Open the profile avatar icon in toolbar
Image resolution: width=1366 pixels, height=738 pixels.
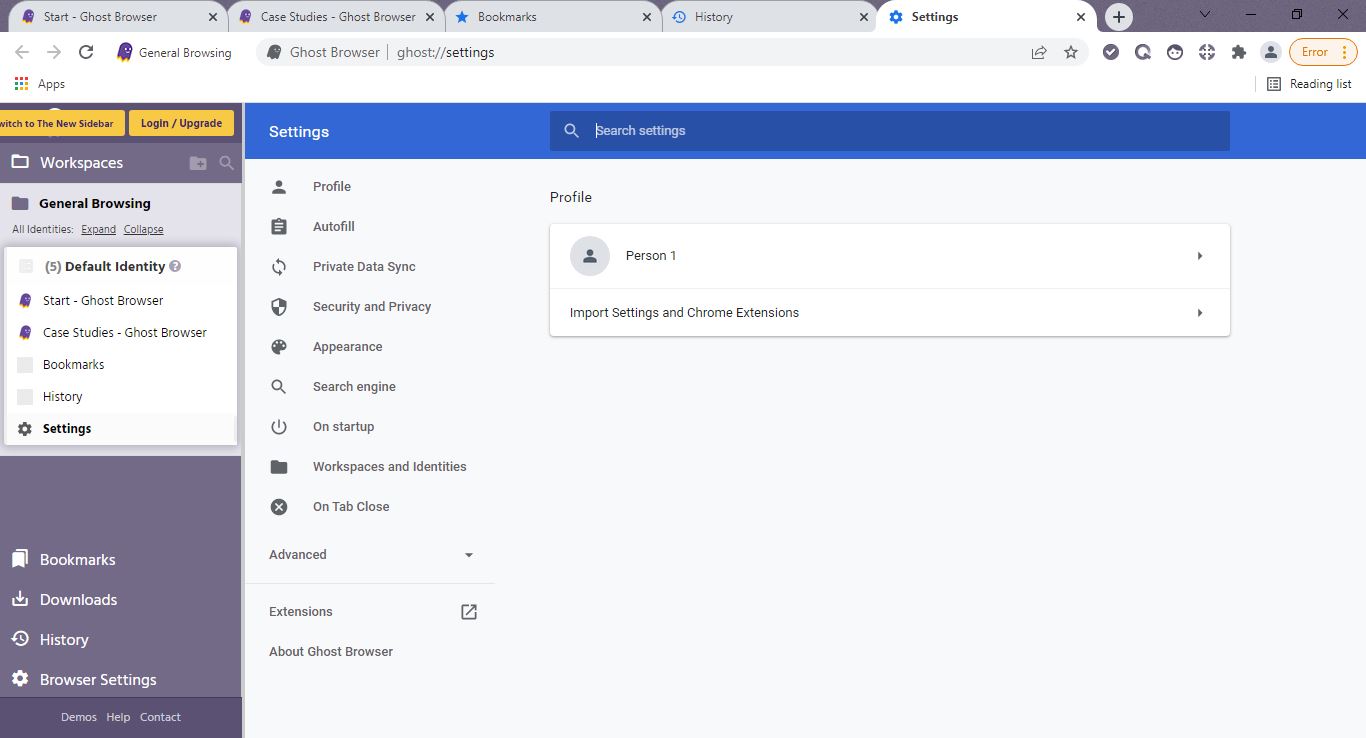click(1271, 52)
